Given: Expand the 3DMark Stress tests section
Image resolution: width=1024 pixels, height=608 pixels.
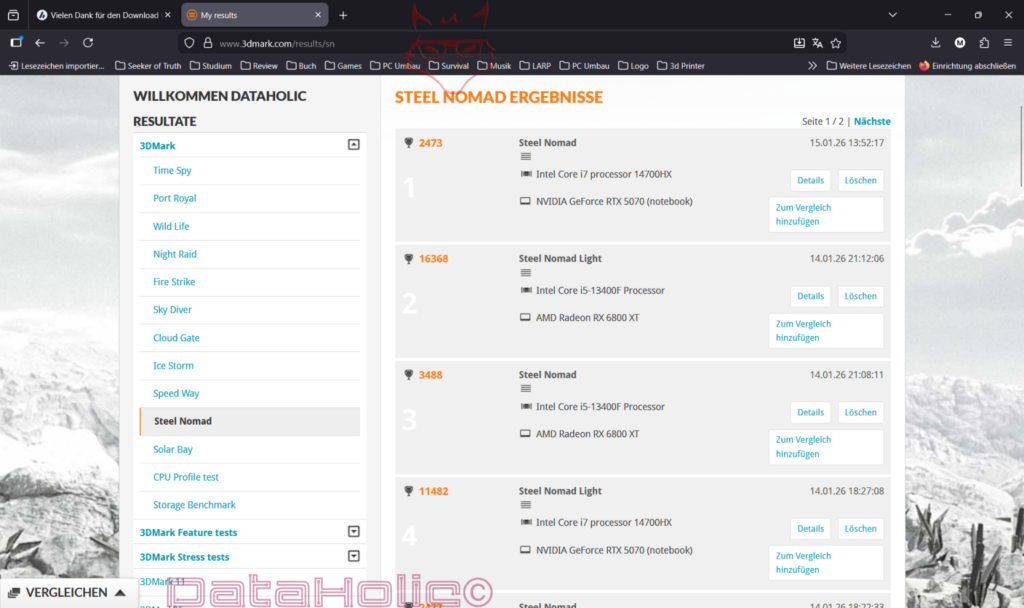Looking at the screenshot, I should 353,556.
